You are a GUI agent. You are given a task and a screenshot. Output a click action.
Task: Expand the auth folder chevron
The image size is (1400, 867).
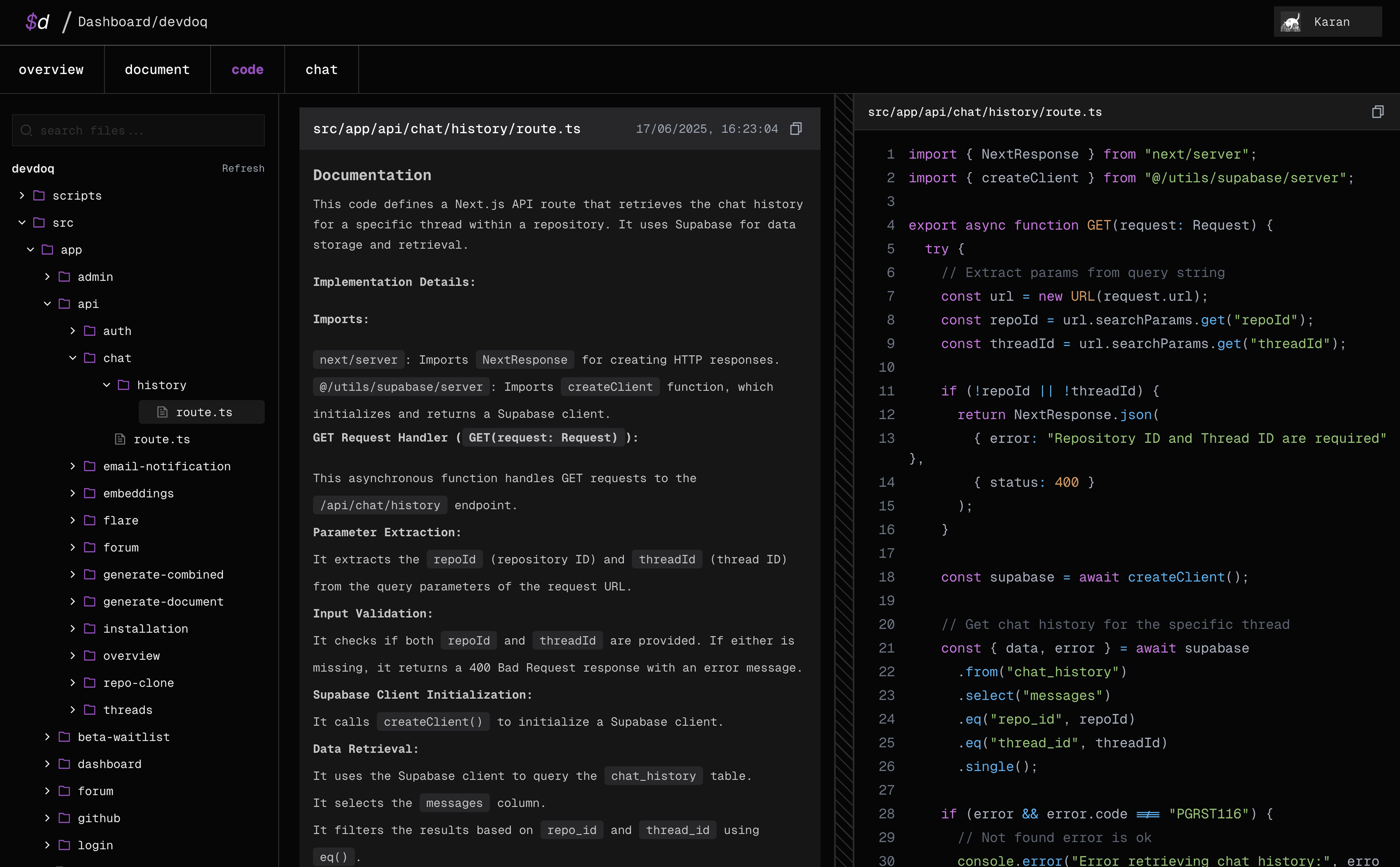[x=72, y=331]
